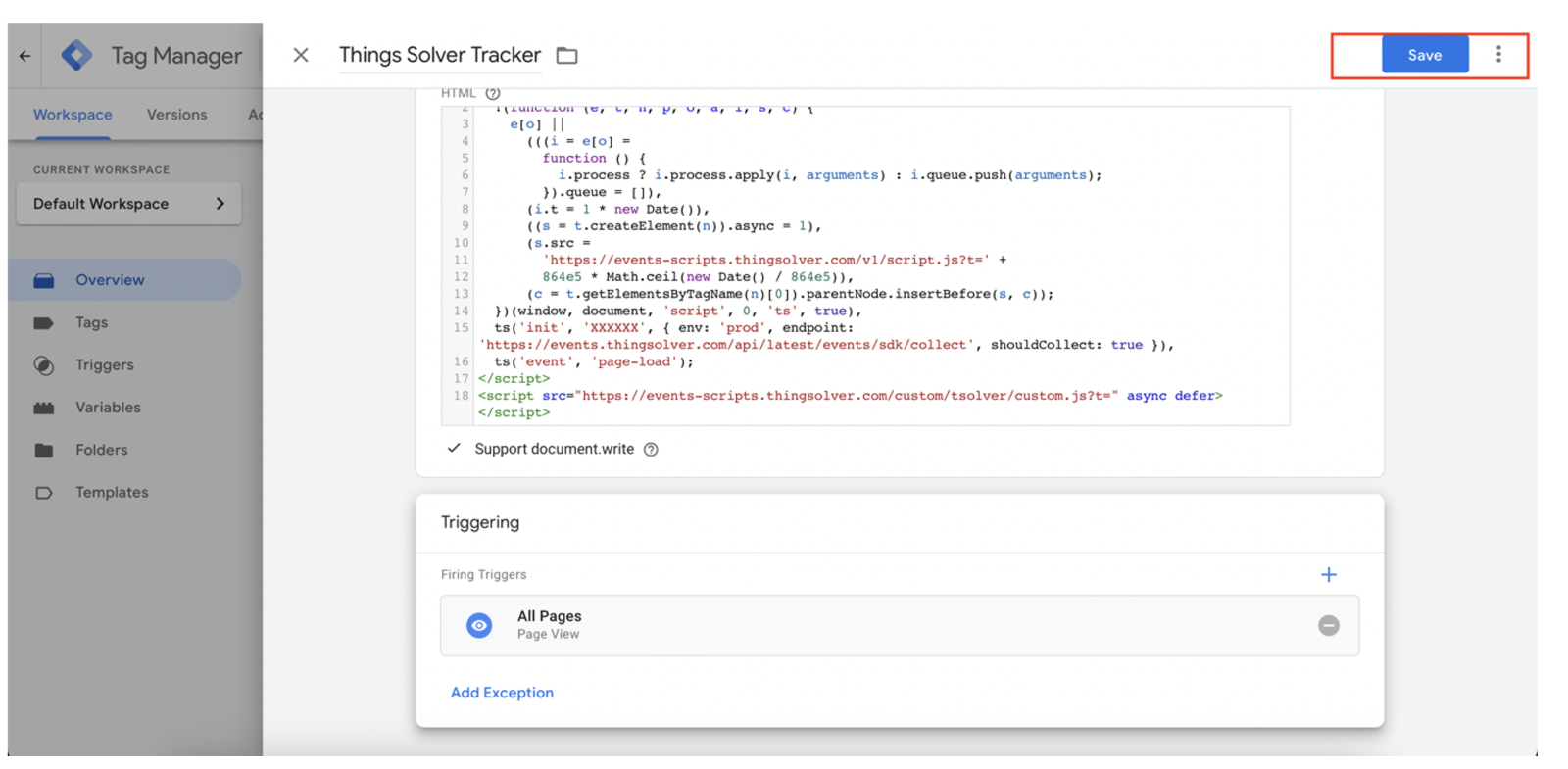Click the Add Exception link

(502, 693)
